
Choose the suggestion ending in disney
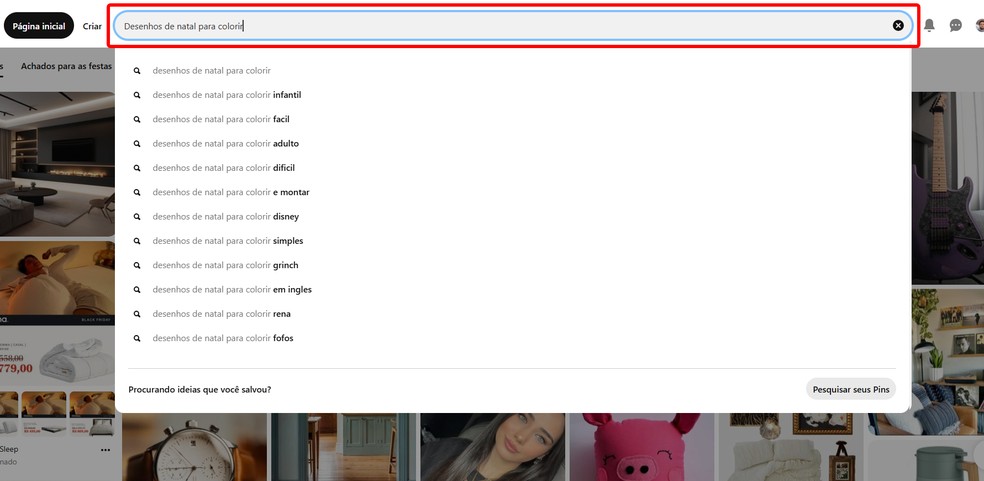point(225,217)
